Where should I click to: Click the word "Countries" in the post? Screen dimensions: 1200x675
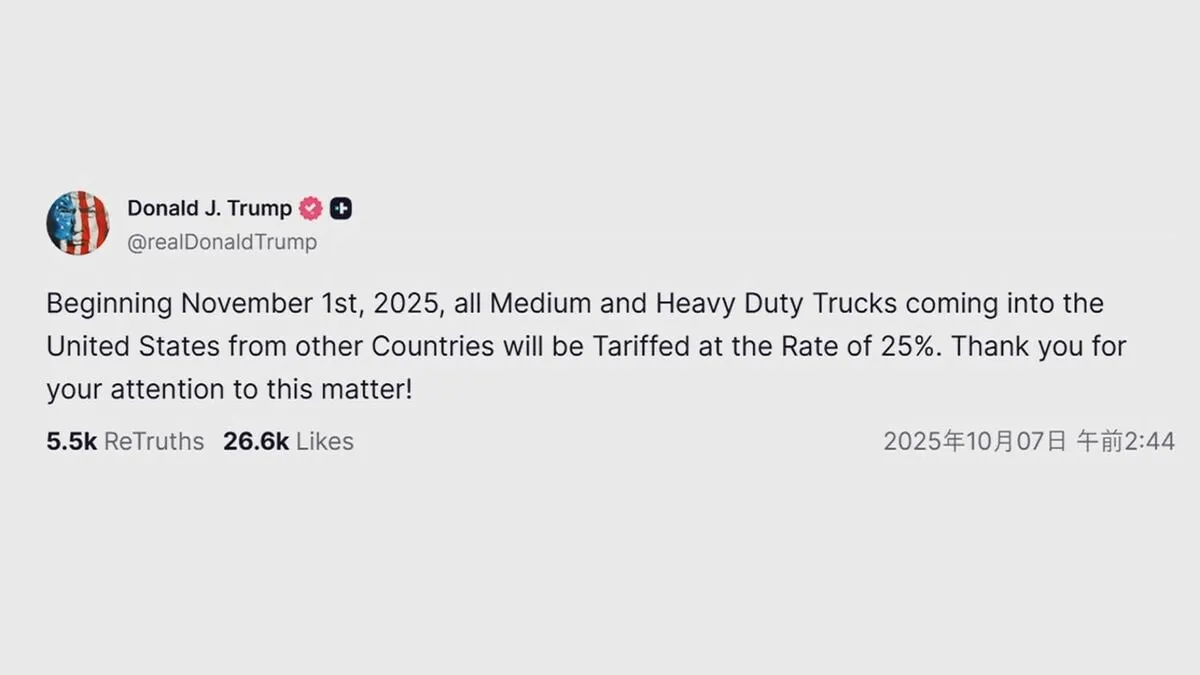pyautogui.click(x=433, y=347)
